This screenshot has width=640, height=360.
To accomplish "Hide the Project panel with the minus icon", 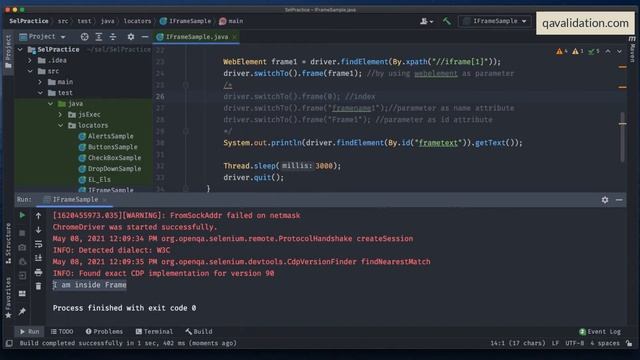I will (x=144, y=37).
